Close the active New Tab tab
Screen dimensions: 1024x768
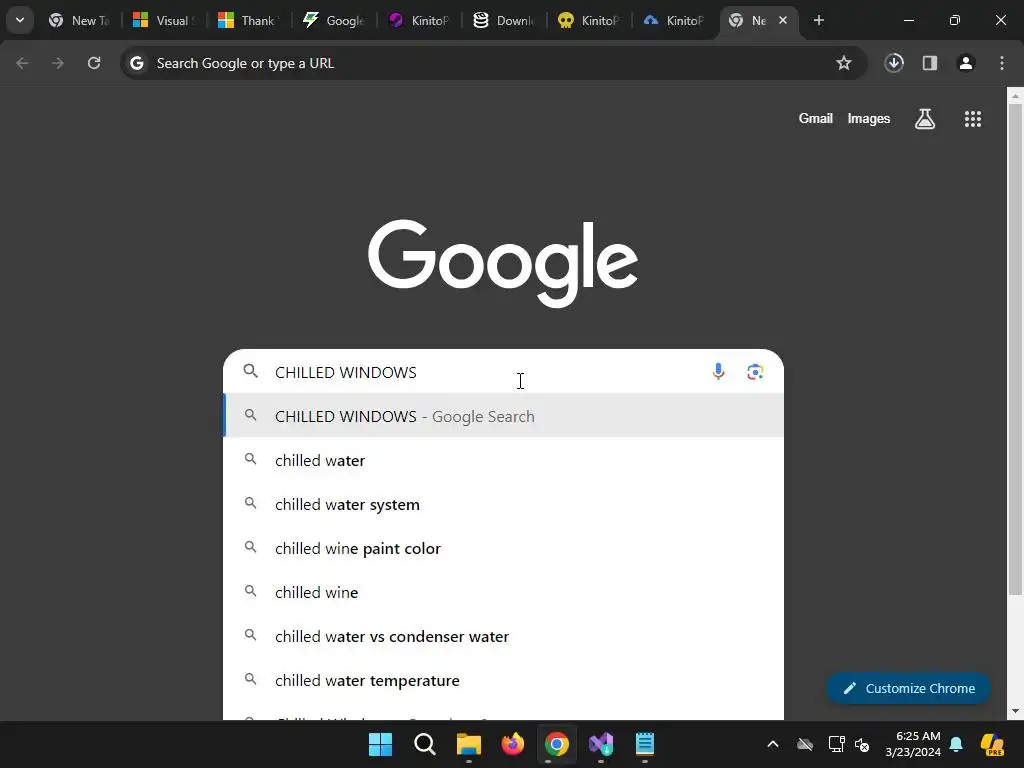tap(783, 20)
